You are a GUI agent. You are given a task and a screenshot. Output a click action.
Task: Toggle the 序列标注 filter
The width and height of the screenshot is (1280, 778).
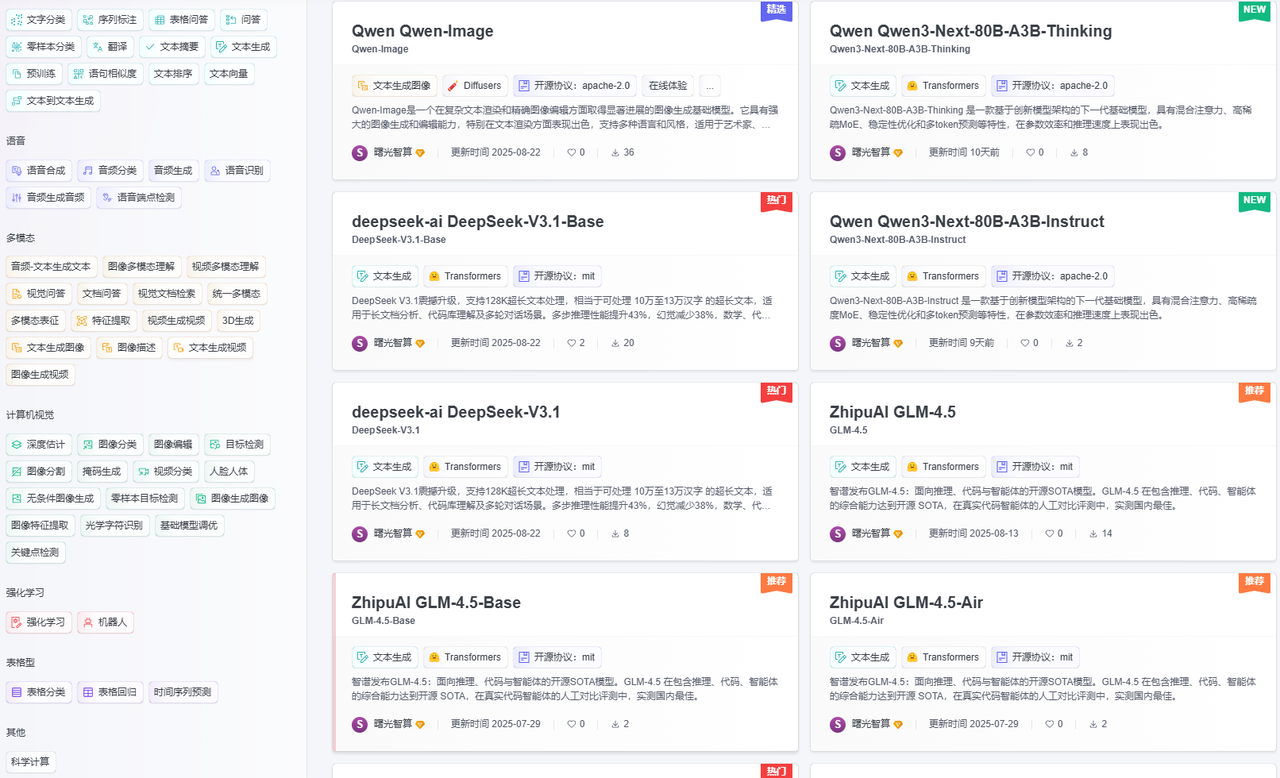(x=111, y=19)
